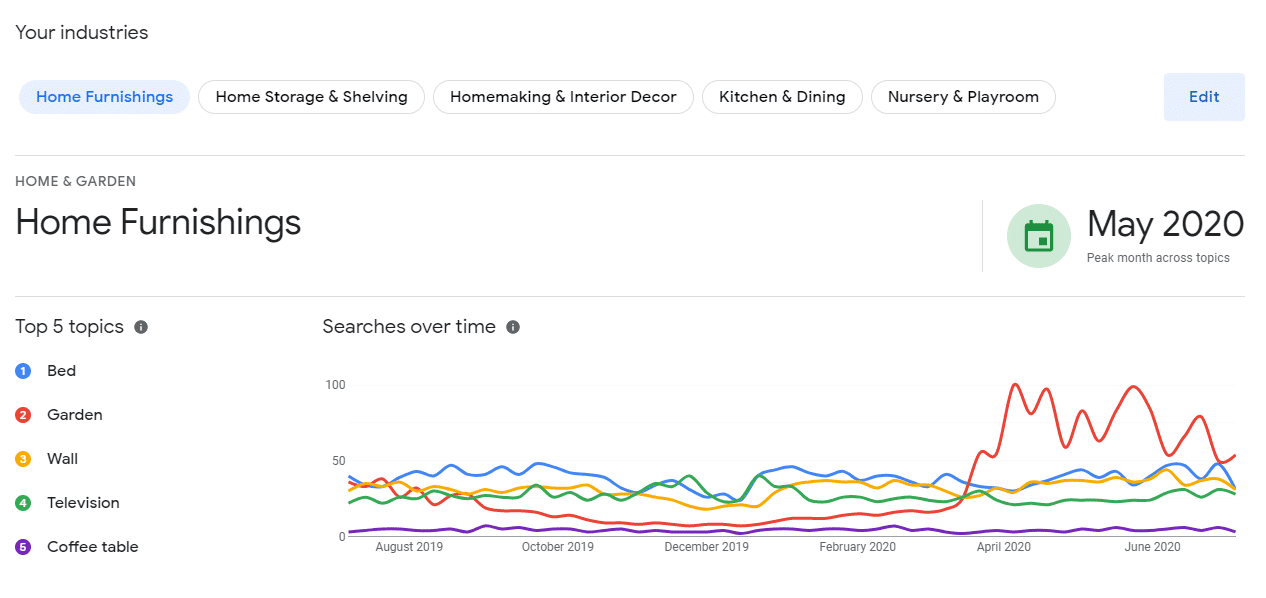
Task: Select the Home Furnishings industry chip
Action: coord(104,97)
